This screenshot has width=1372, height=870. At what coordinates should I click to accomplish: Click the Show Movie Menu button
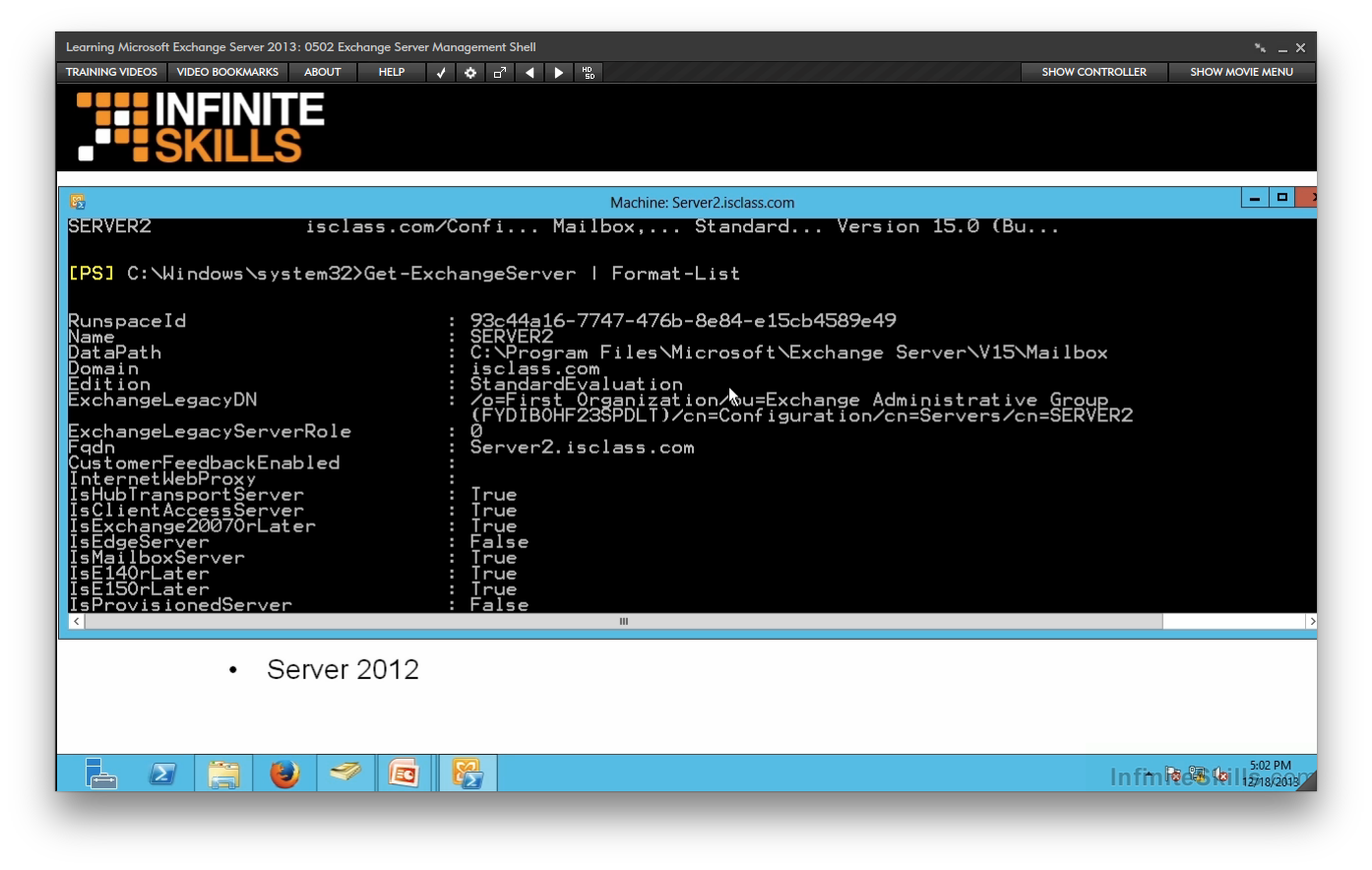click(x=1241, y=72)
